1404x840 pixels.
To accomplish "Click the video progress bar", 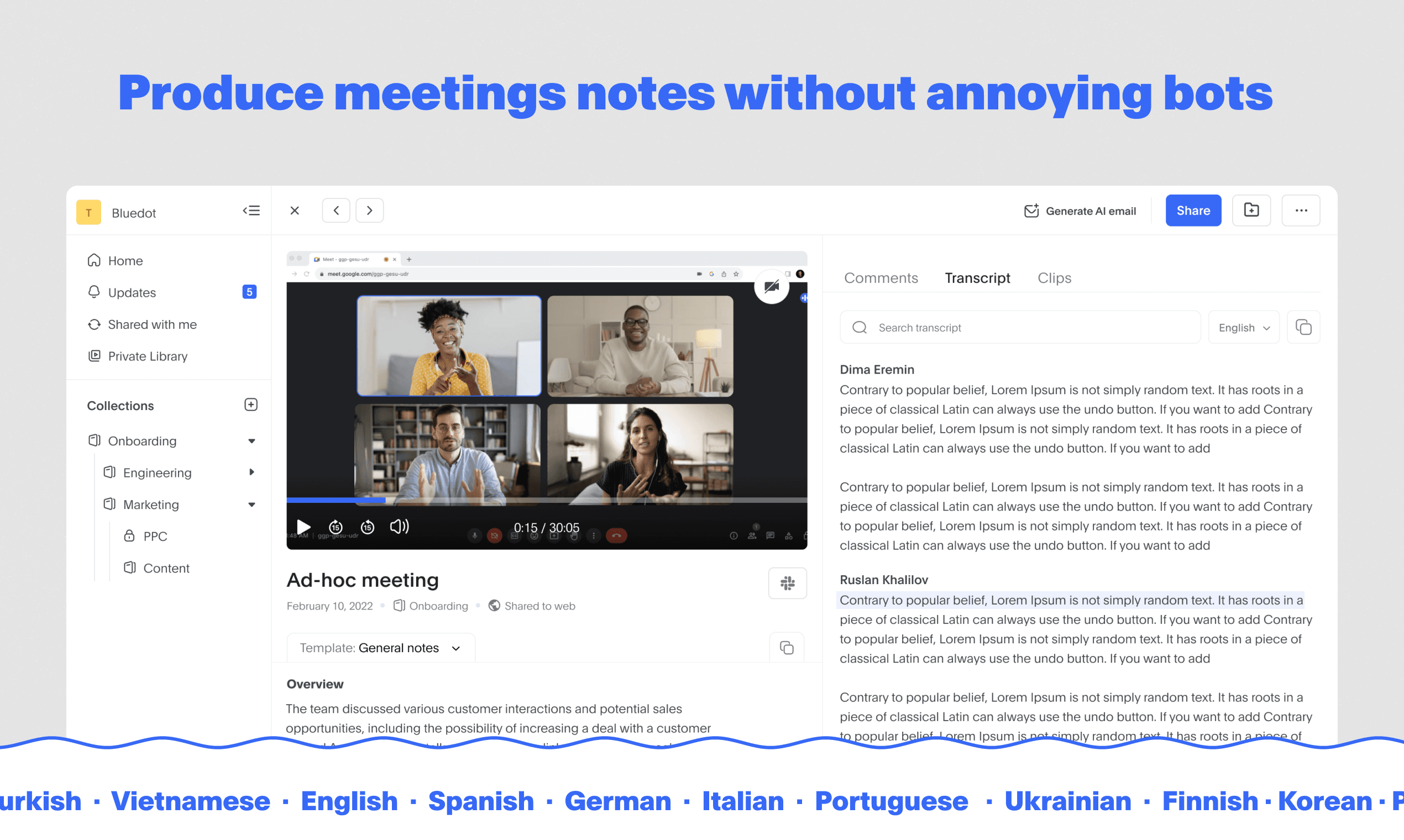I will [x=546, y=500].
